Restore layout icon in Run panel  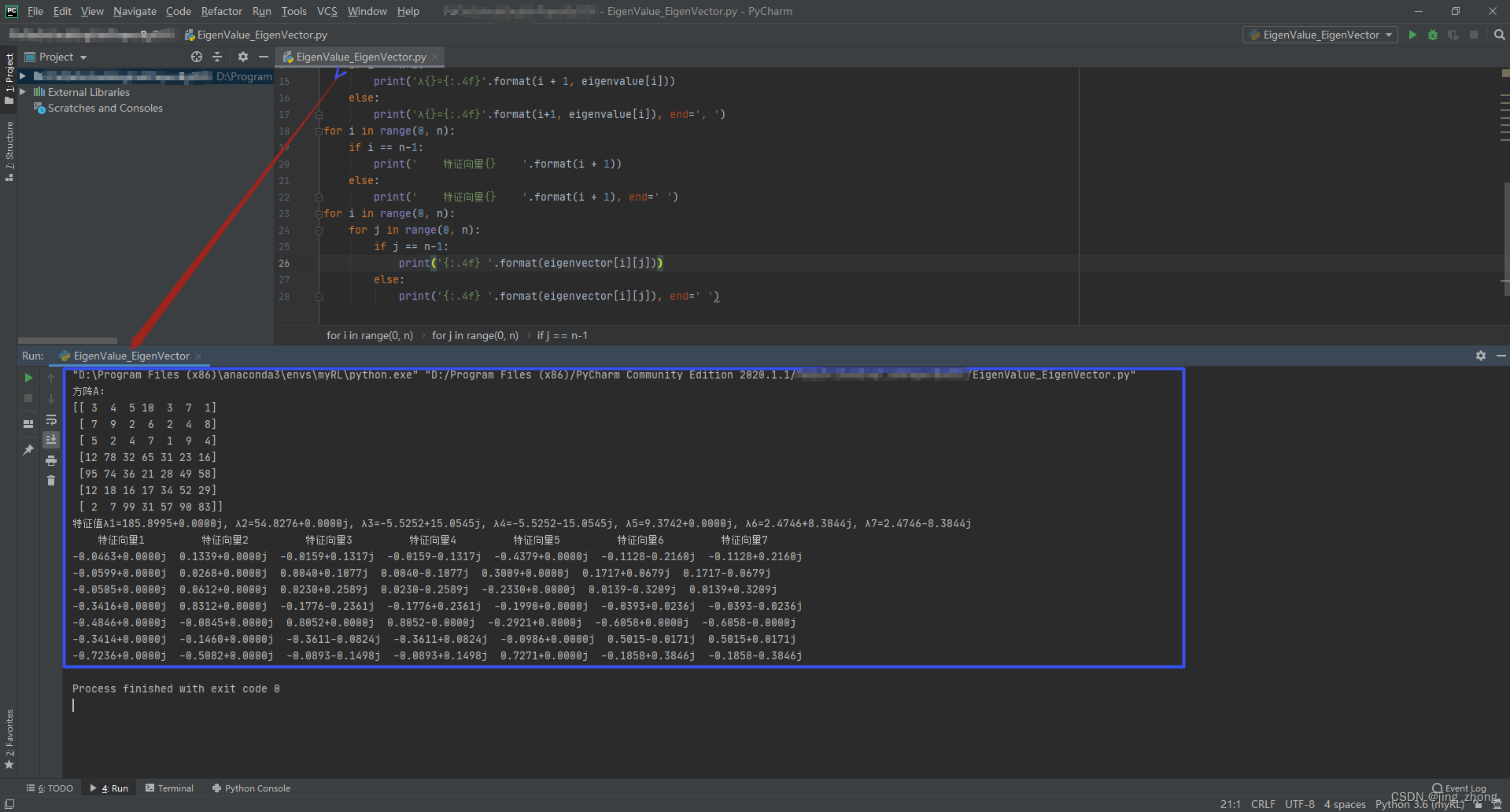coord(28,423)
